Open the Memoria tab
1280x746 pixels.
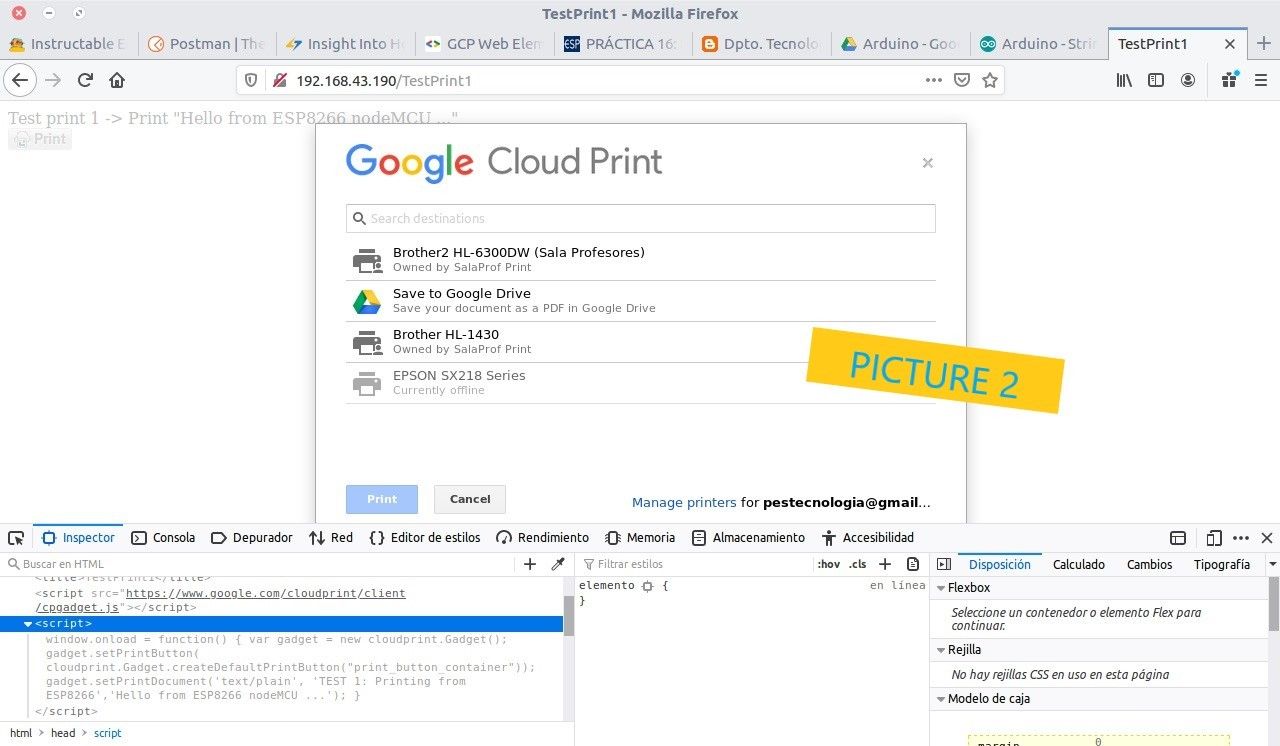pyautogui.click(x=640, y=538)
